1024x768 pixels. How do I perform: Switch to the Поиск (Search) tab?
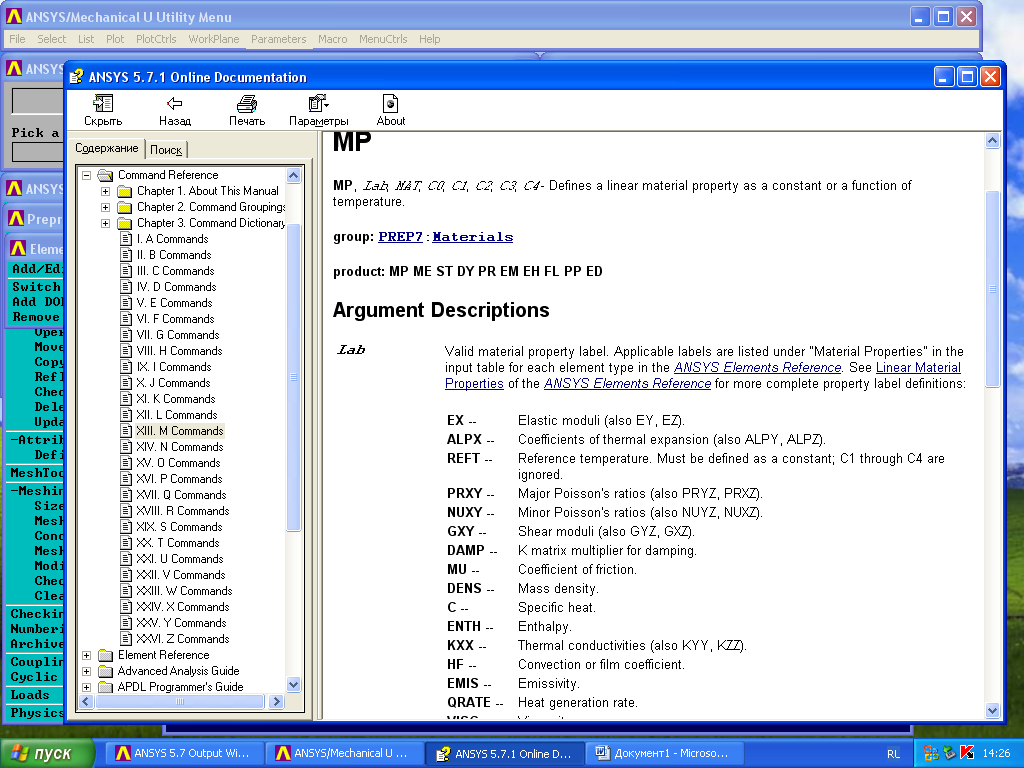click(166, 150)
